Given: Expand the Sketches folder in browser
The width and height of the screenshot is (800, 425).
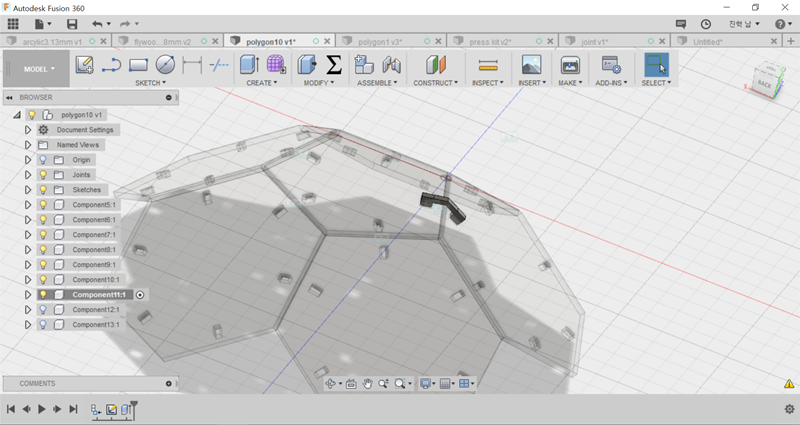Looking at the screenshot, I should click(x=28, y=190).
